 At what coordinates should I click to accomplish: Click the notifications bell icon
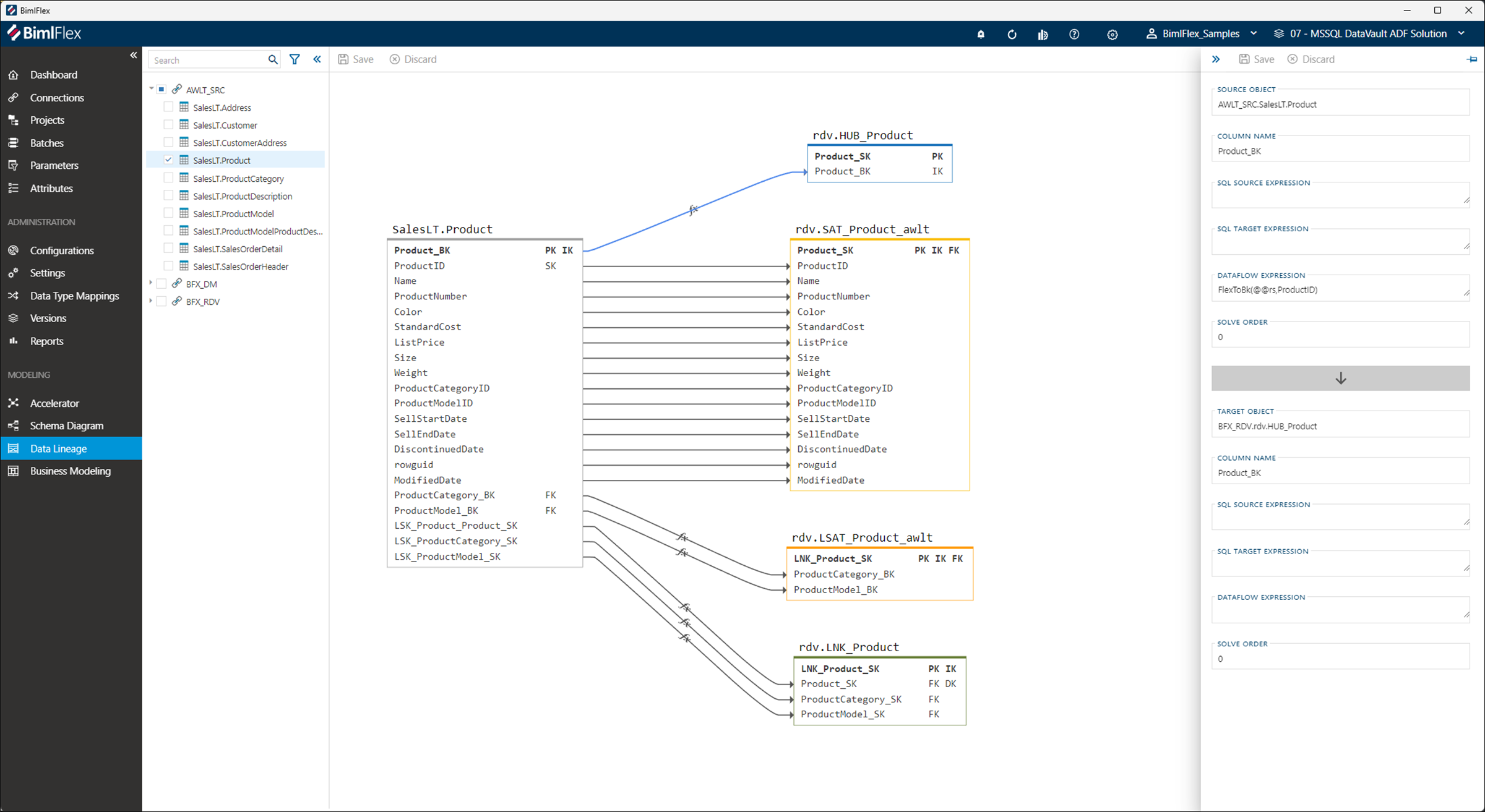[x=981, y=34]
